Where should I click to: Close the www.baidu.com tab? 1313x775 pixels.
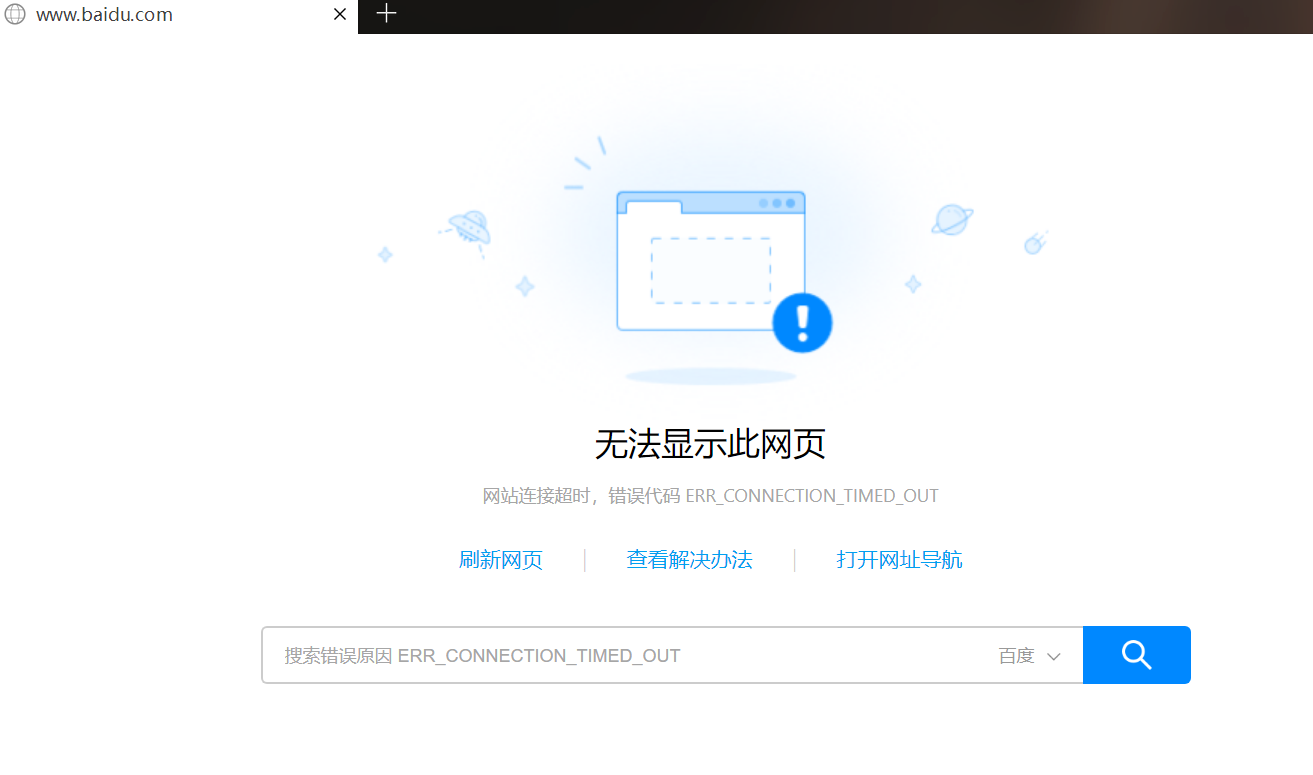339,14
